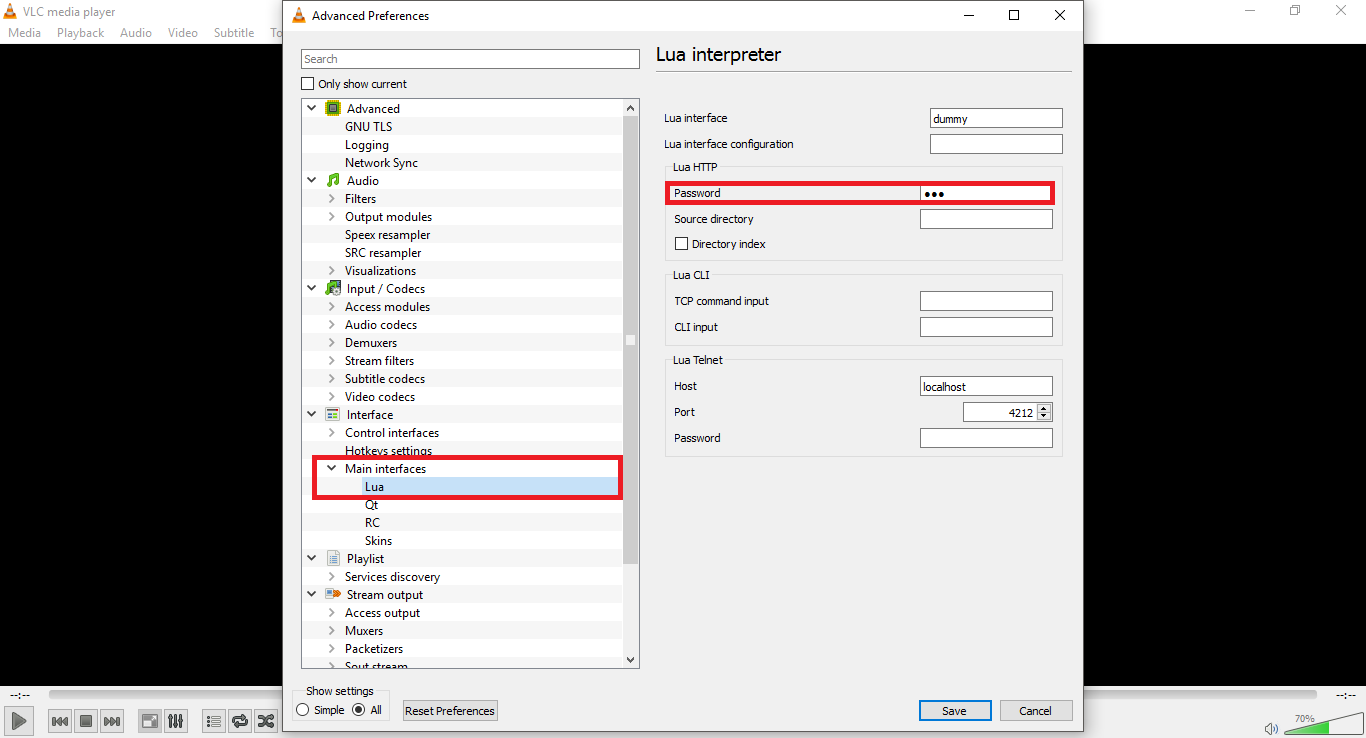Screen dimensions: 1366x738
Task: Increase Port value with up stepper arrow
Action: tap(1045, 408)
